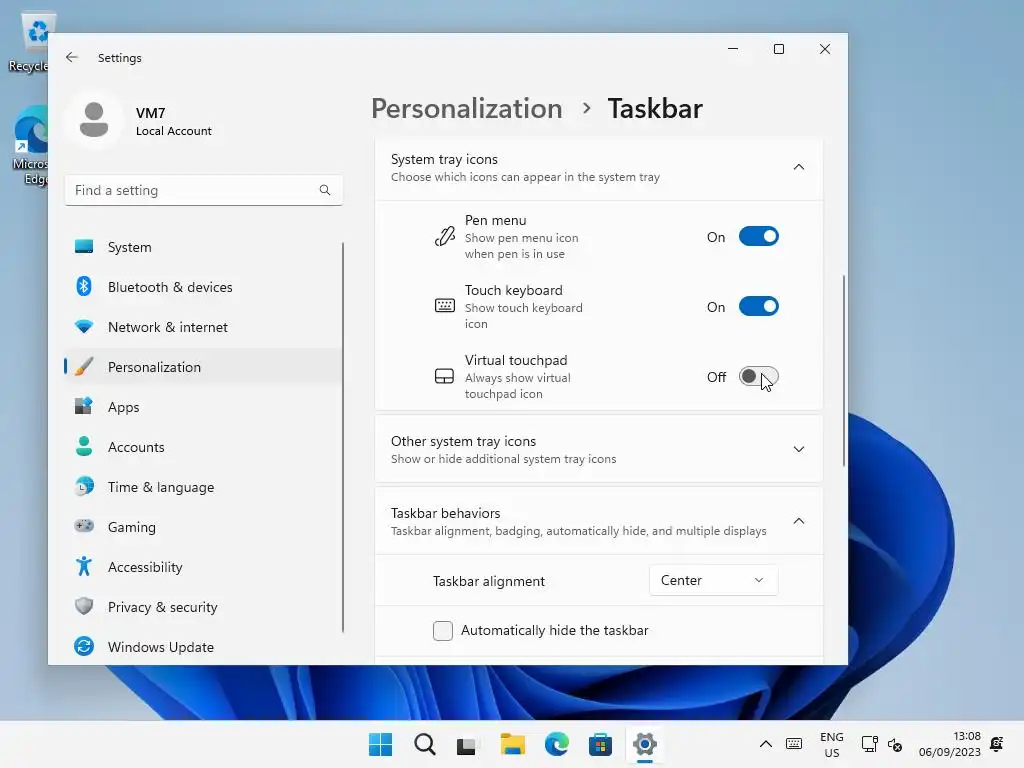Open Task View on the taskbar
1024x768 pixels.
click(468, 744)
